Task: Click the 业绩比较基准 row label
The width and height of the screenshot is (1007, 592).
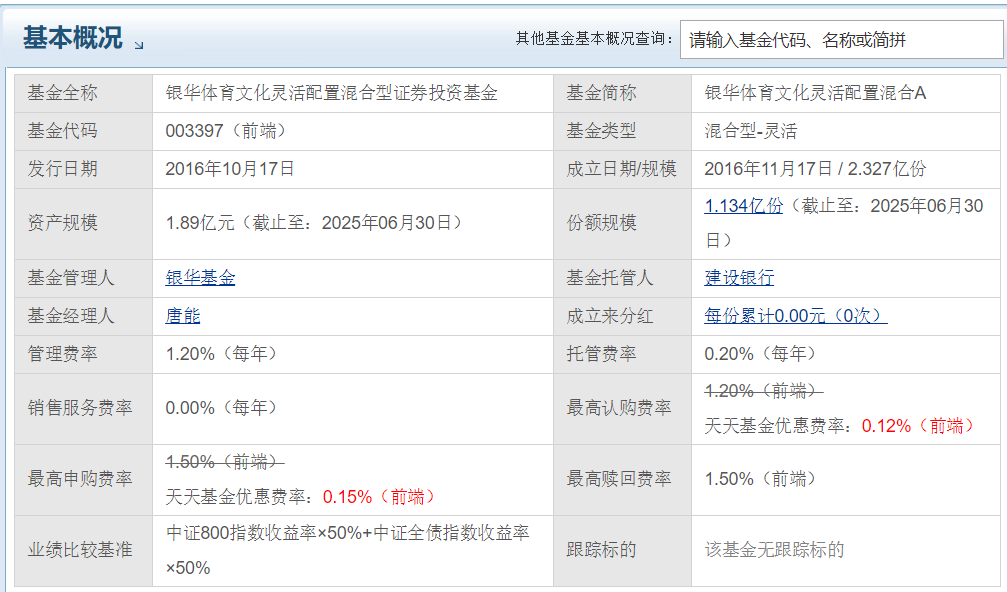Action: (80, 550)
